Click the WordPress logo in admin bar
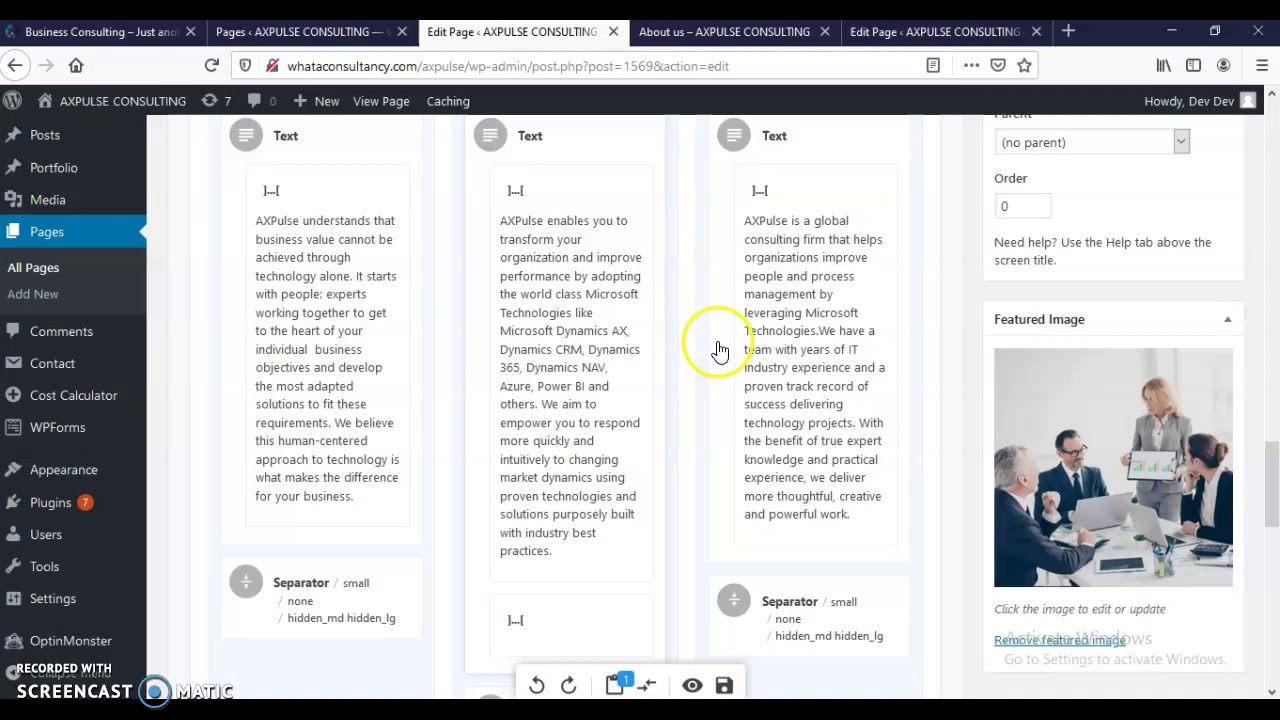Screen dimensions: 1280x720 click(12, 101)
